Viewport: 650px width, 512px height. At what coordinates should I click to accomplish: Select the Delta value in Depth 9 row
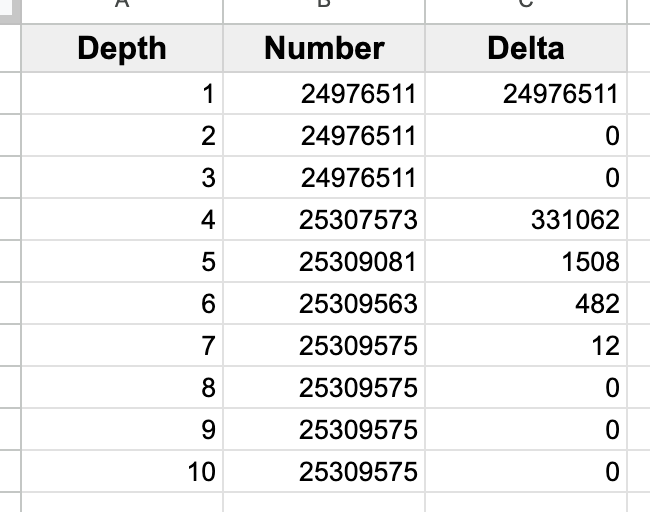(526, 429)
